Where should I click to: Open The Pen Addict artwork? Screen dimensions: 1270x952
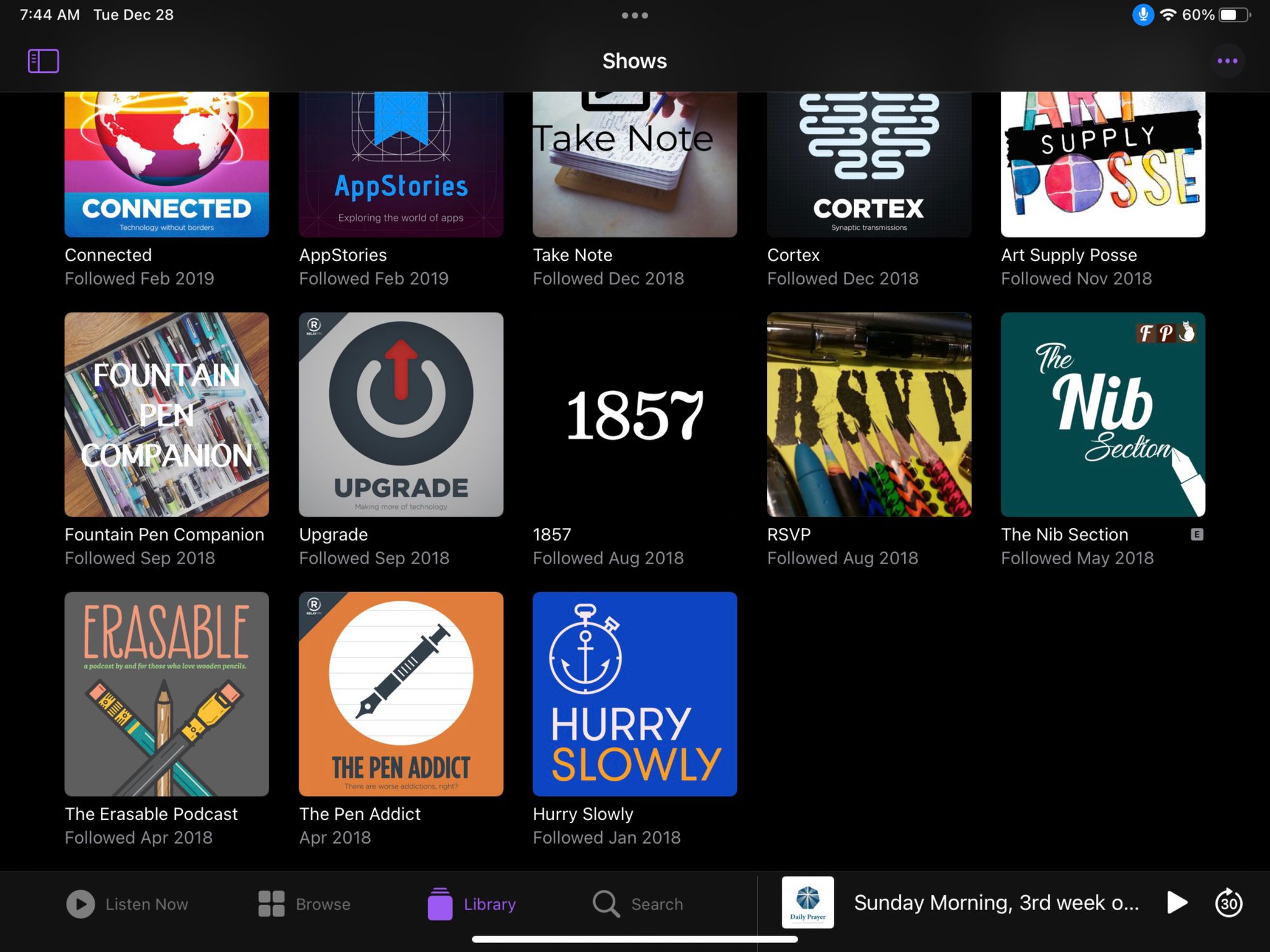tap(401, 694)
